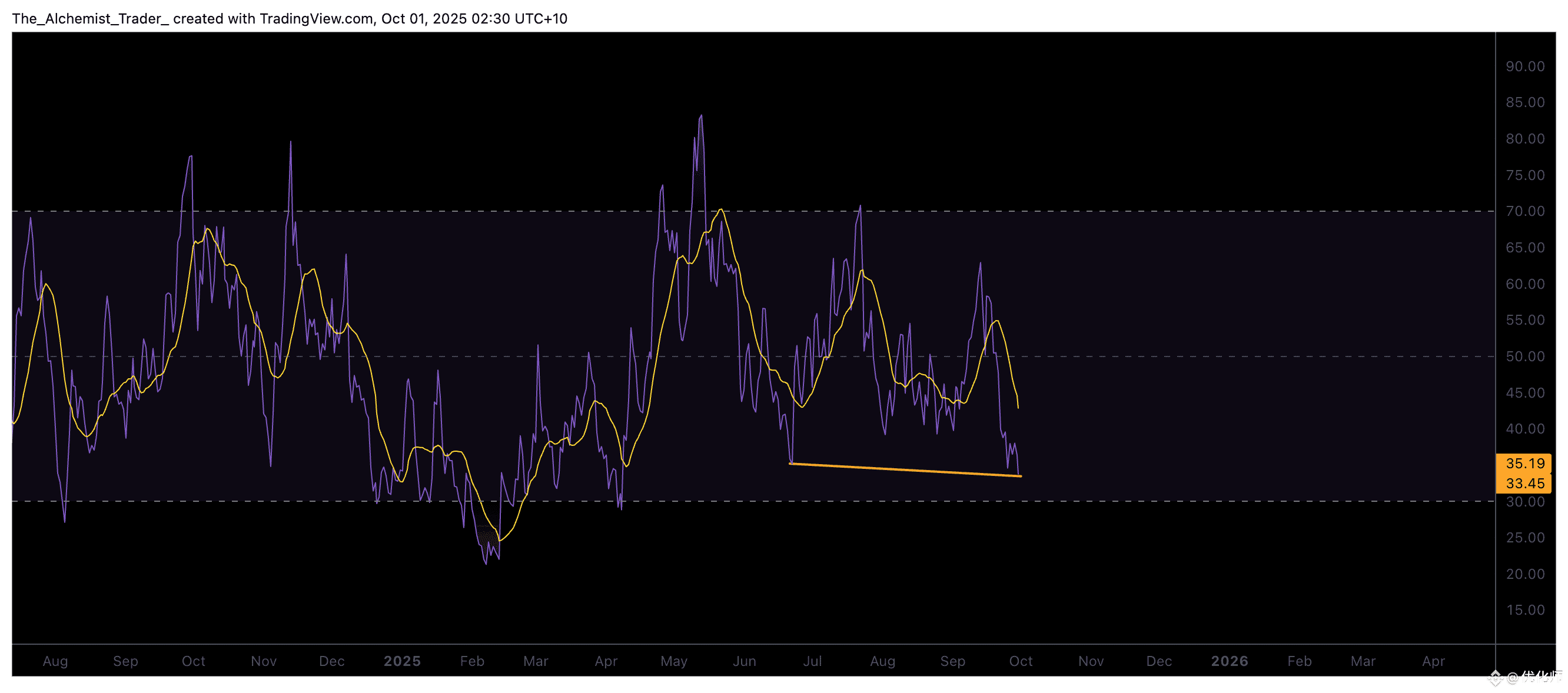Select the orange support trendline
Image resolution: width=1568 pixels, height=693 pixels.
905,469
